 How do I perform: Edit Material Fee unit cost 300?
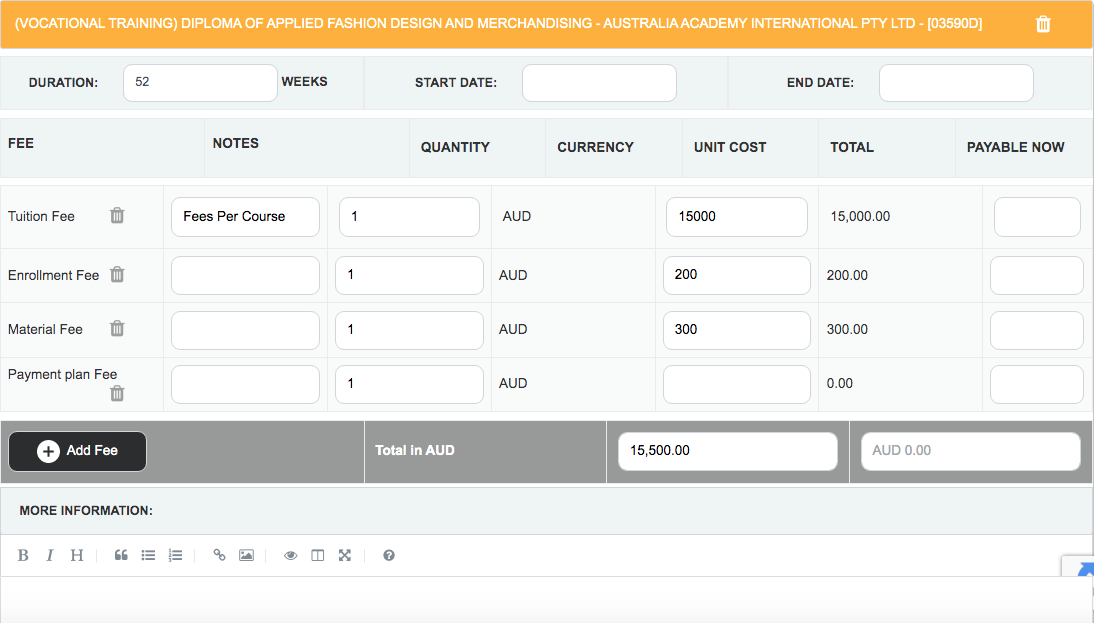(x=737, y=330)
